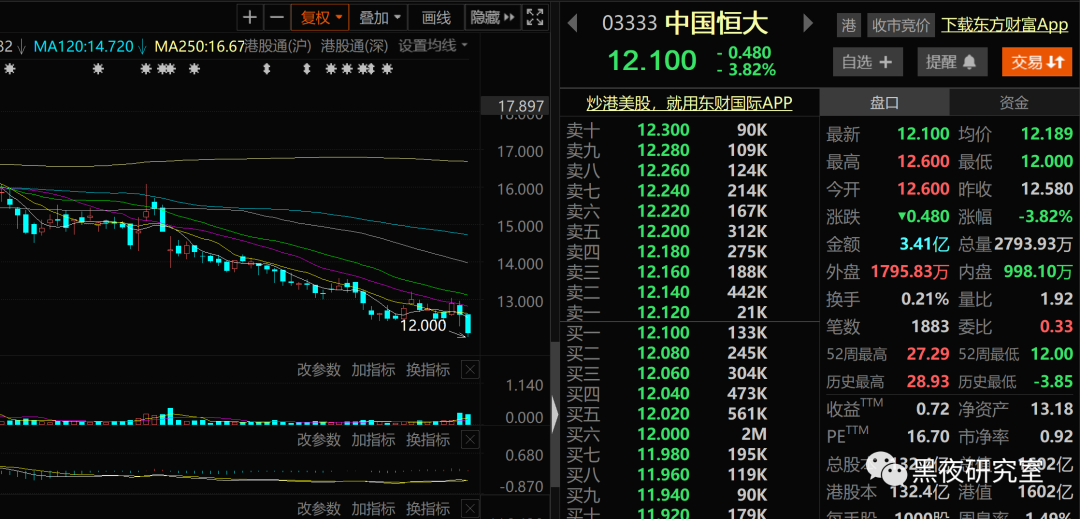Close the bottom indicator panel

coord(470,510)
